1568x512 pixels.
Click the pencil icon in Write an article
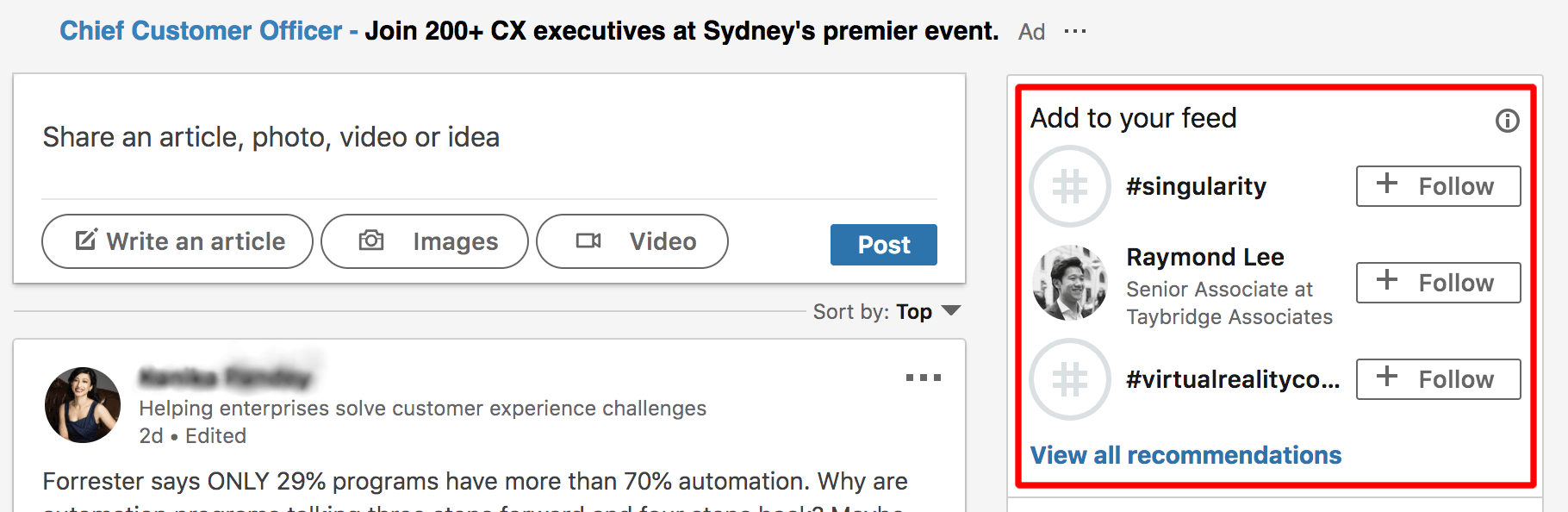[86, 240]
